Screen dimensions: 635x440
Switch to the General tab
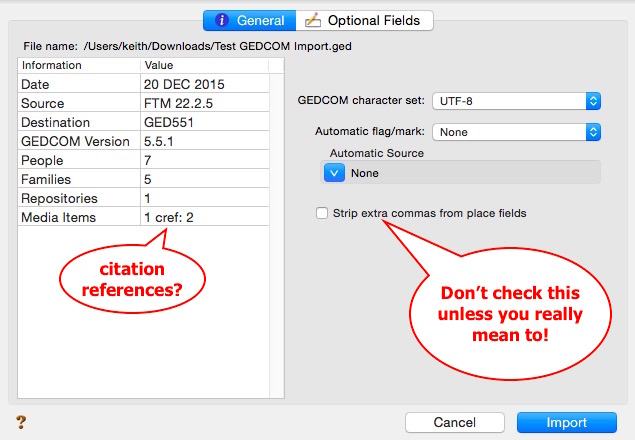coord(249,20)
